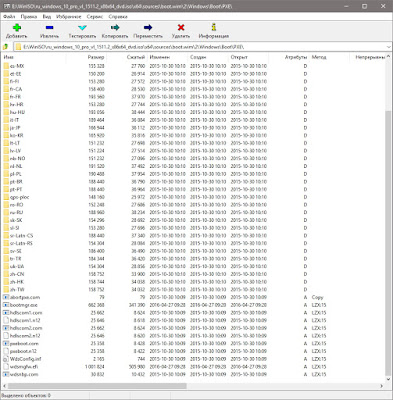Image resolution: width=393 pixels, height=400 pixels.
Task: Select the hdlscom2.com file name
Action: (26, 328)
